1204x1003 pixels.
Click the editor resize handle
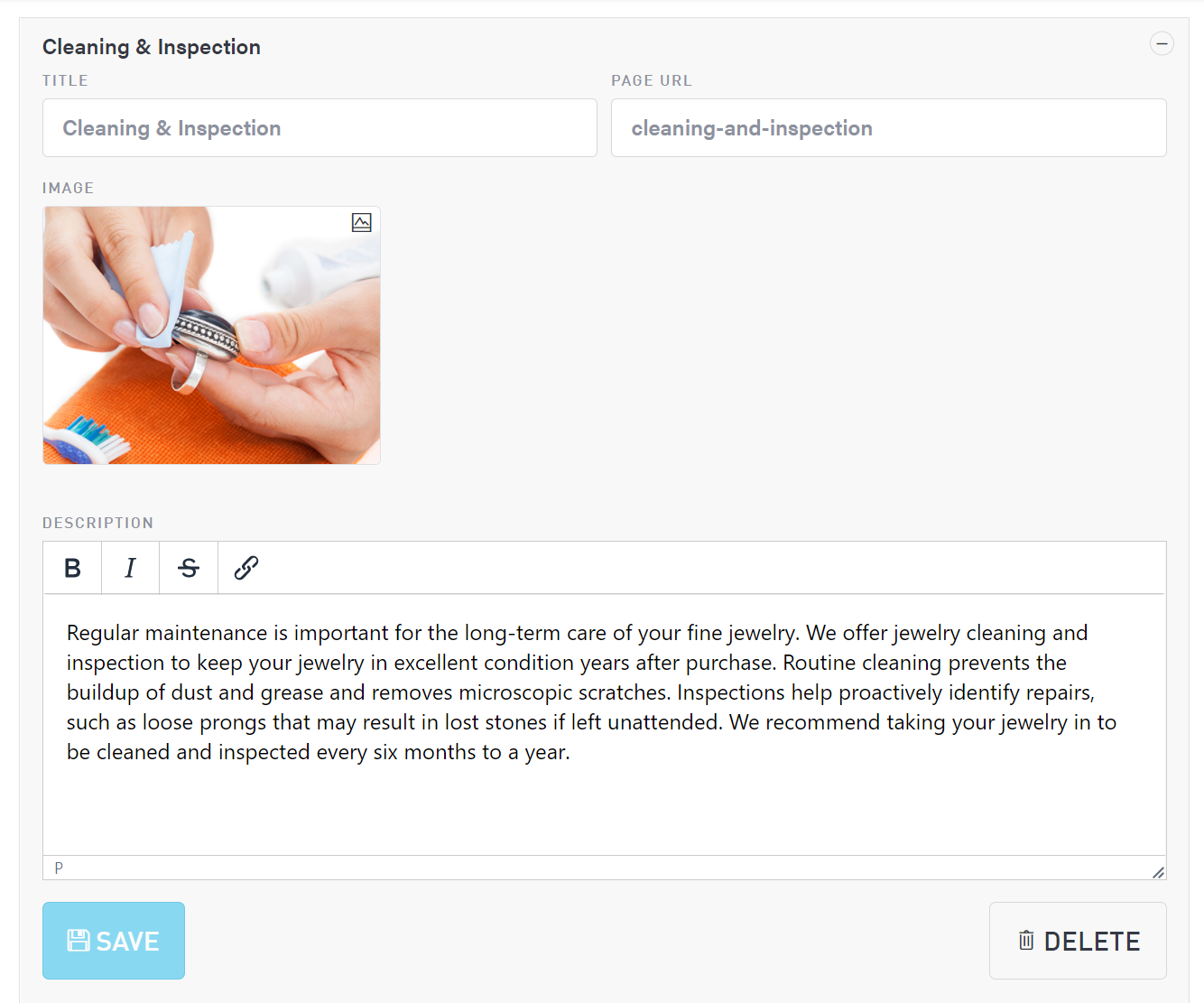[1158, 872]
